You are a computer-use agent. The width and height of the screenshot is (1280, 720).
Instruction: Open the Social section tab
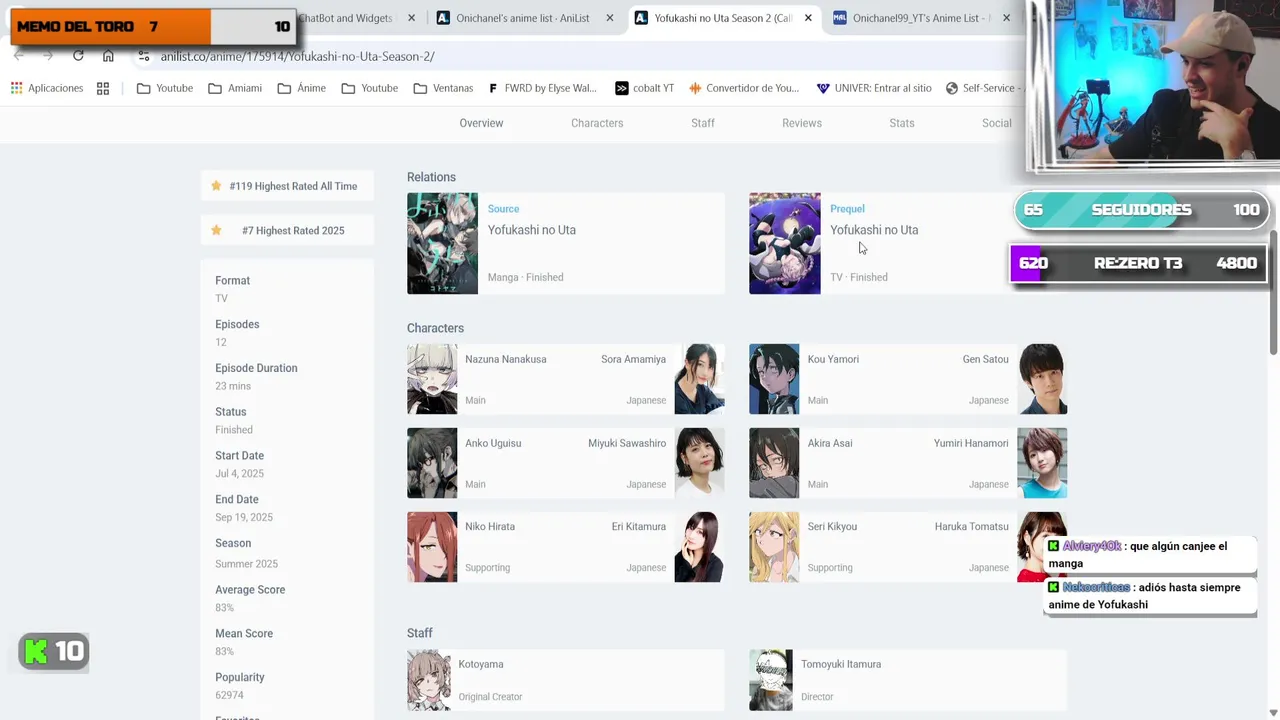point(996,123)
